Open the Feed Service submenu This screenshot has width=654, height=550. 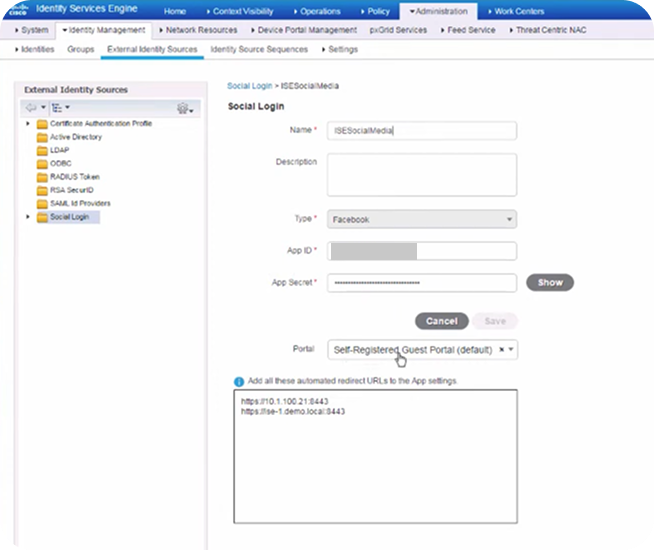(x=468, y=30)
